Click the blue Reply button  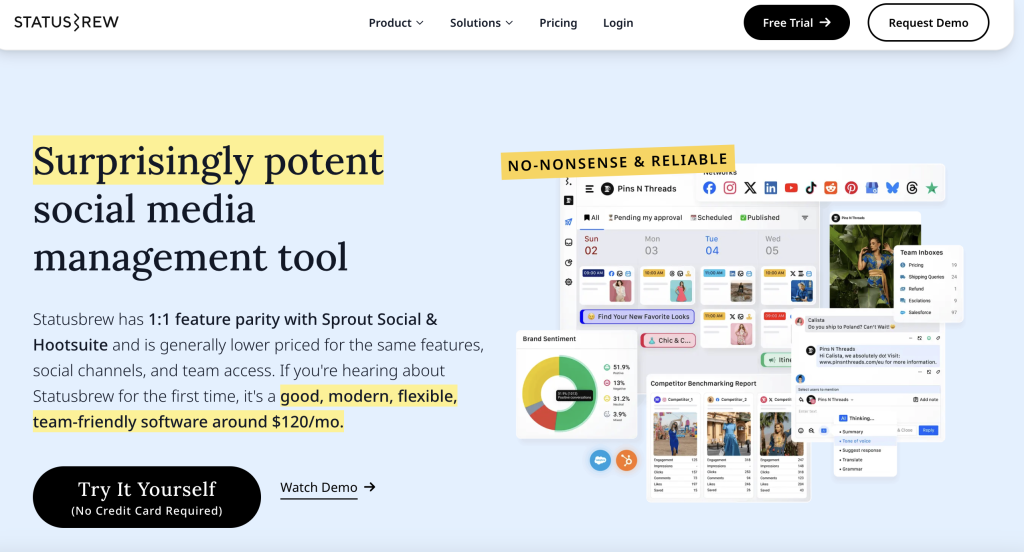pyautogui.click(x=929, y=430)
